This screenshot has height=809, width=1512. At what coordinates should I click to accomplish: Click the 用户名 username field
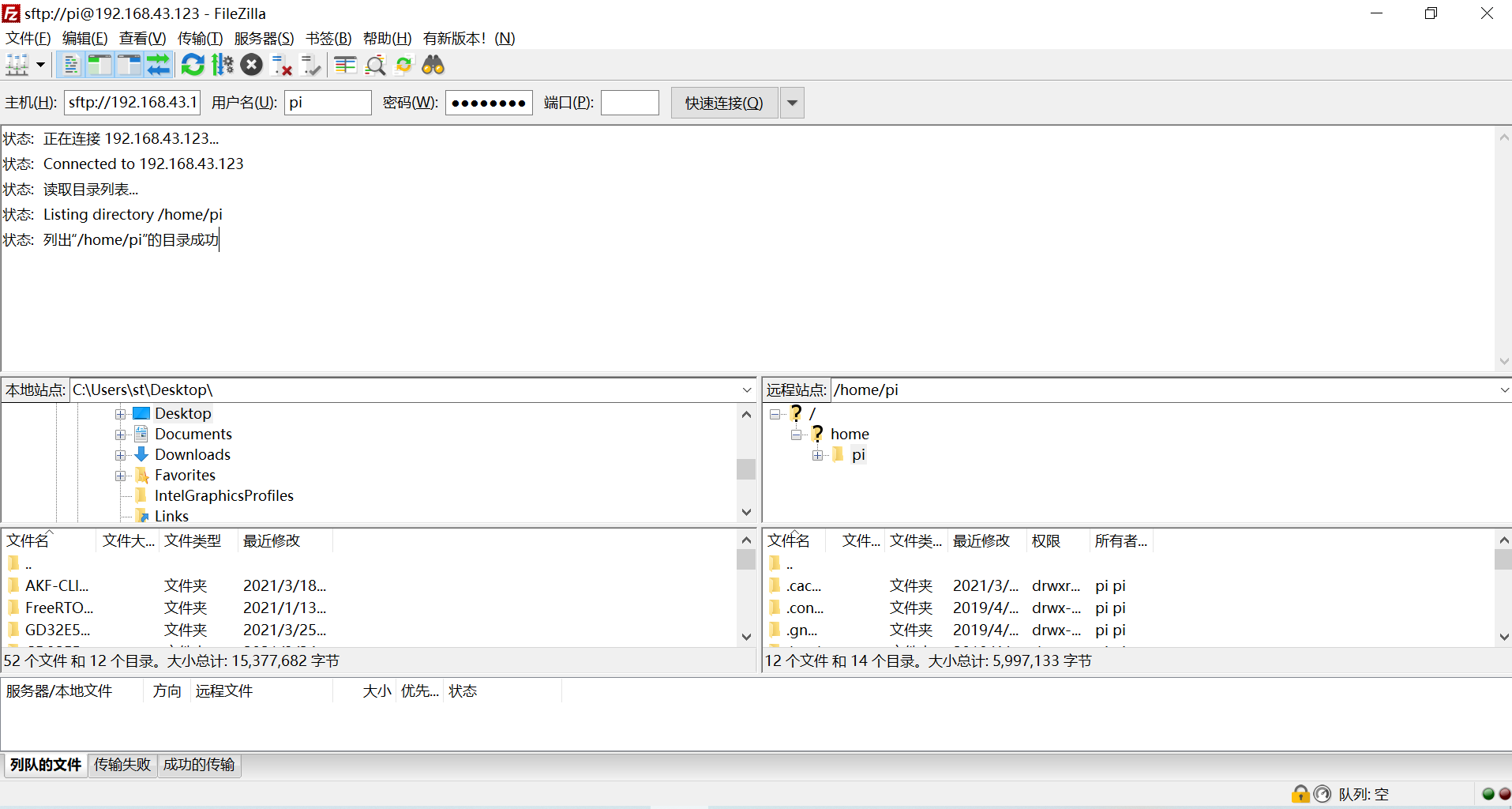point(328,103)
